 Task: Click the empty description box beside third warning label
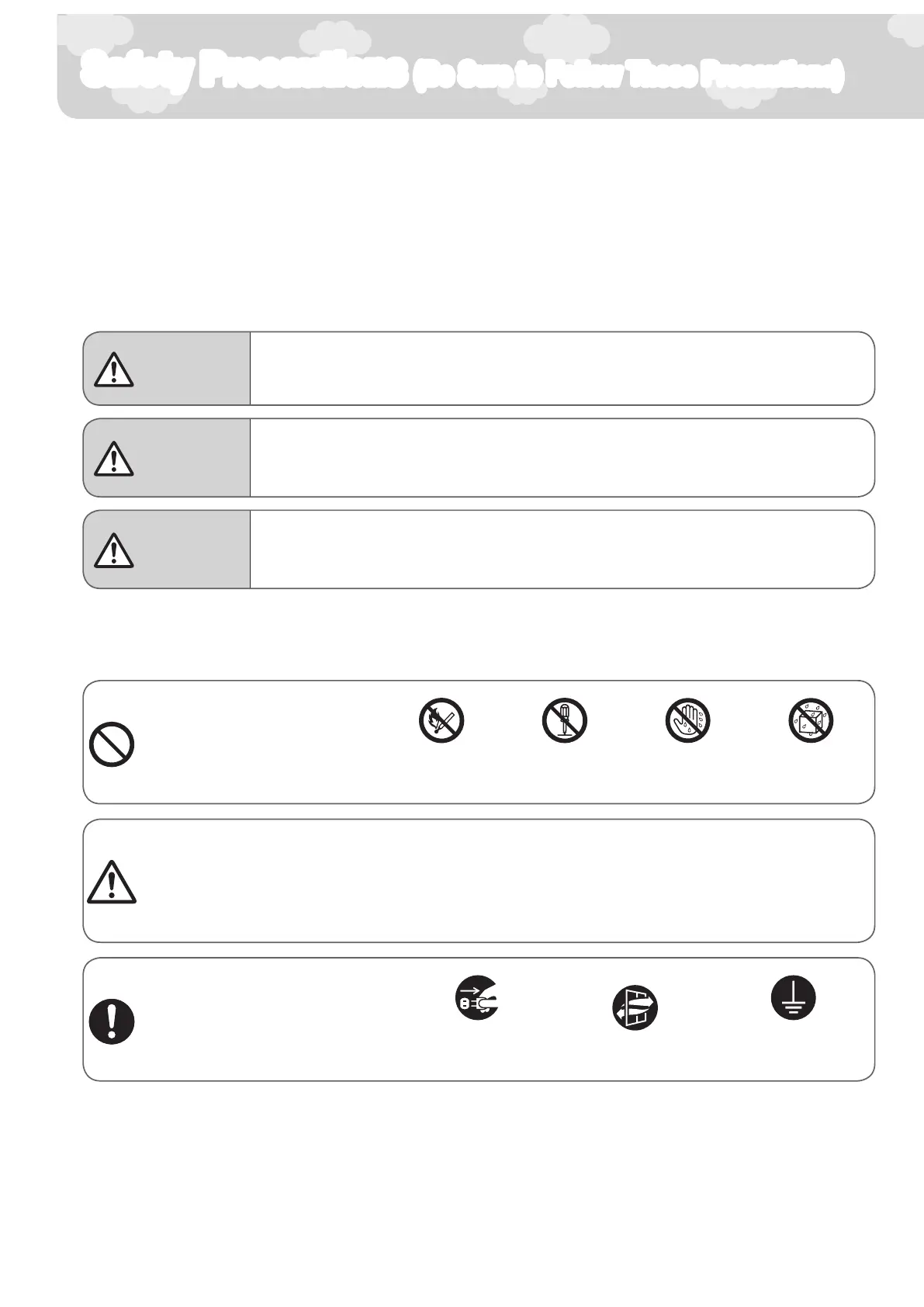click(x=562, y=549)
